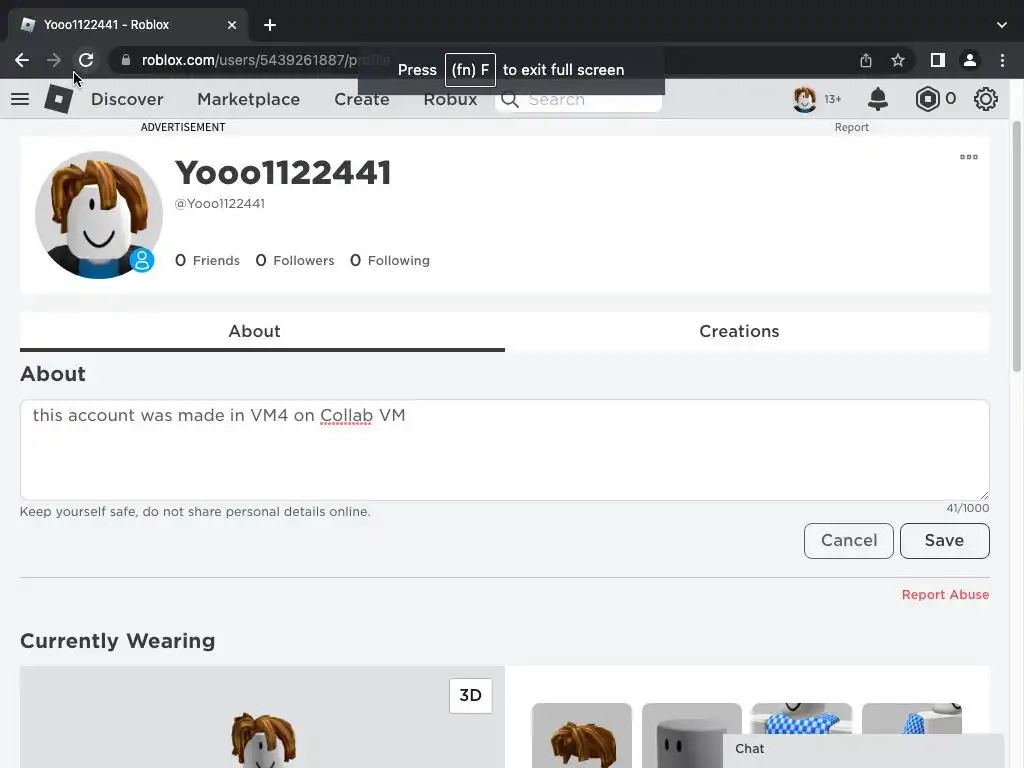Toggle the browser side panel

point(938,60)
